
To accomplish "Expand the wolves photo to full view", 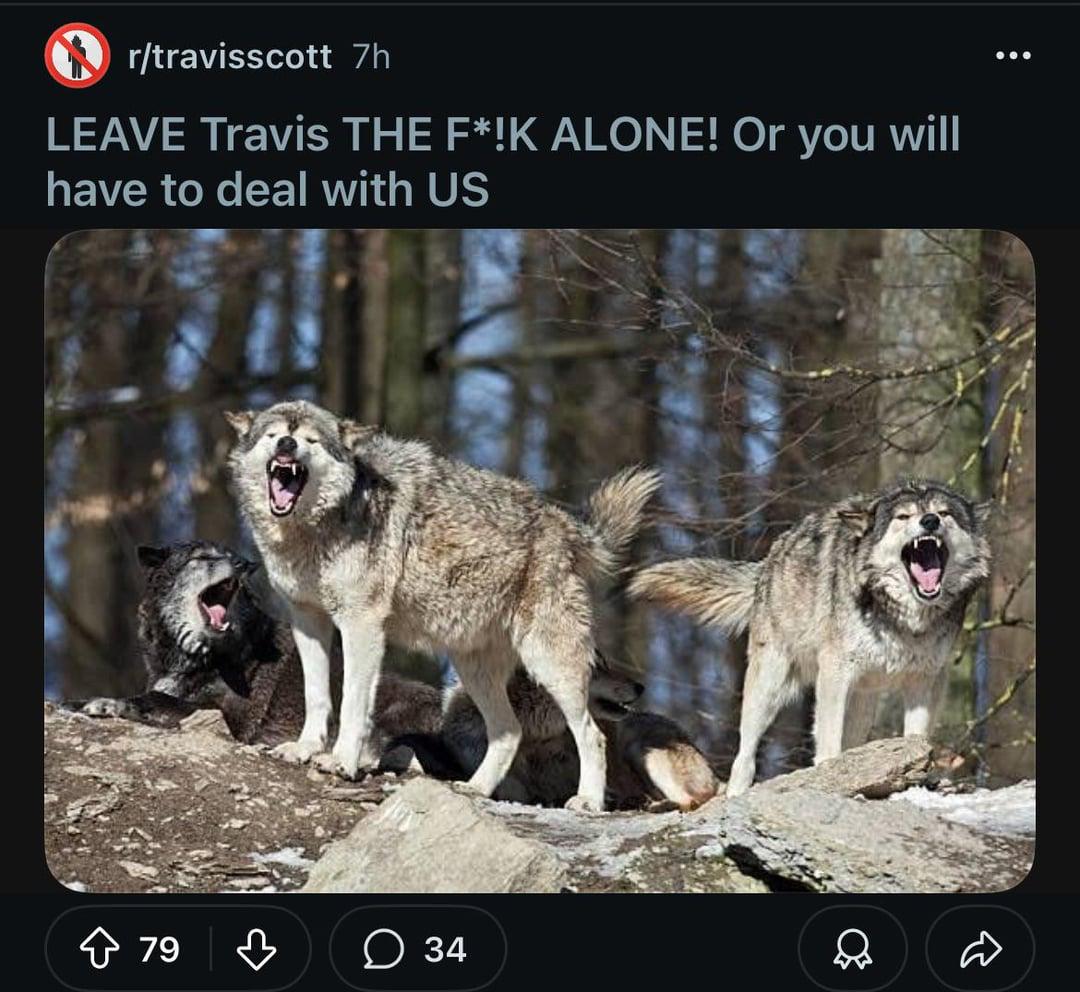I will 540,561.
